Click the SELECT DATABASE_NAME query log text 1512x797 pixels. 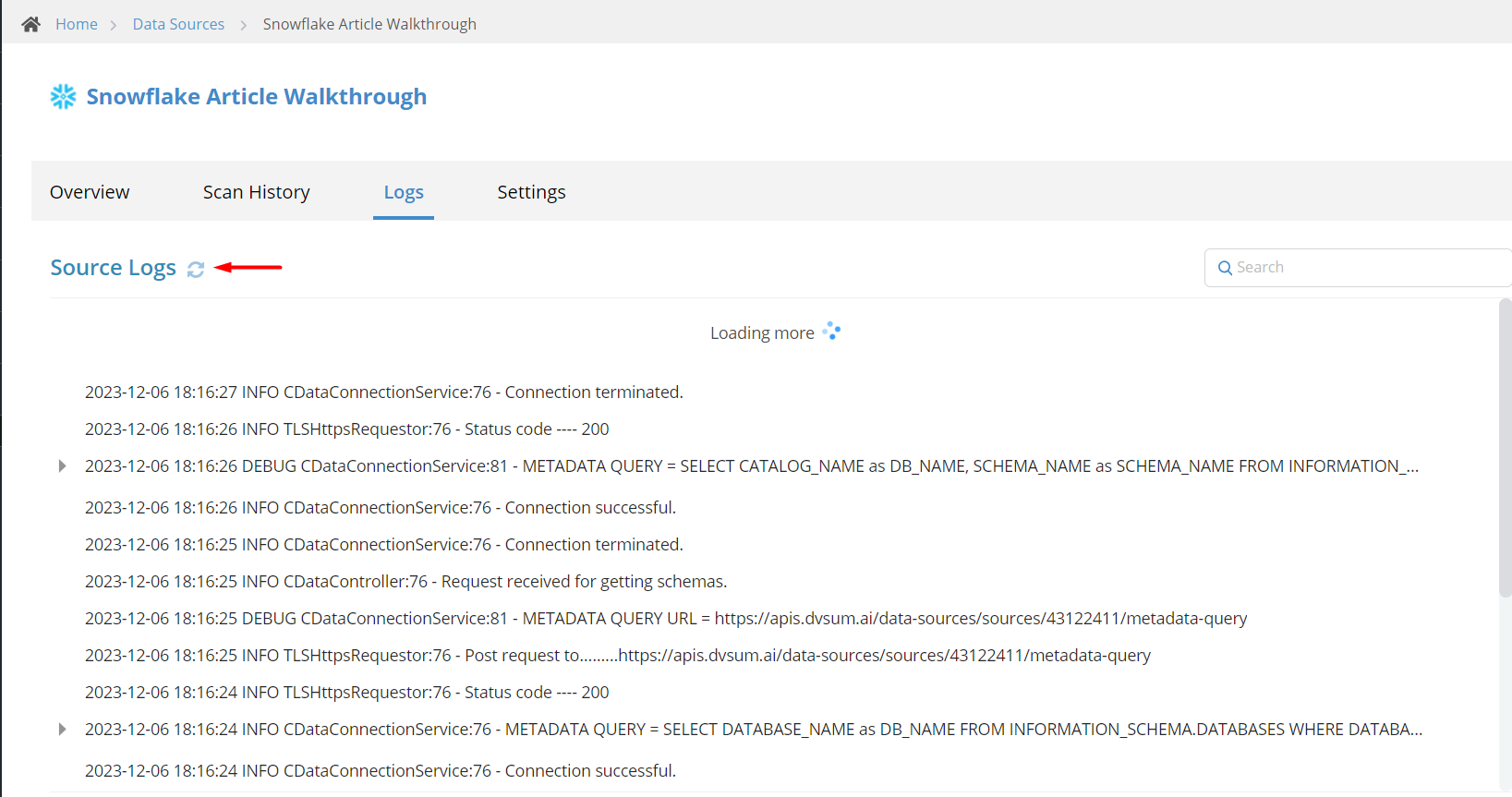coord(754,730)
